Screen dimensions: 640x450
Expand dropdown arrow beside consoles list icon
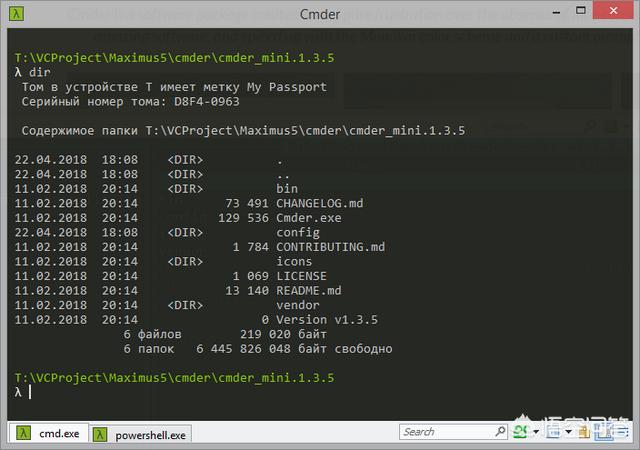[x=568, y=432]
